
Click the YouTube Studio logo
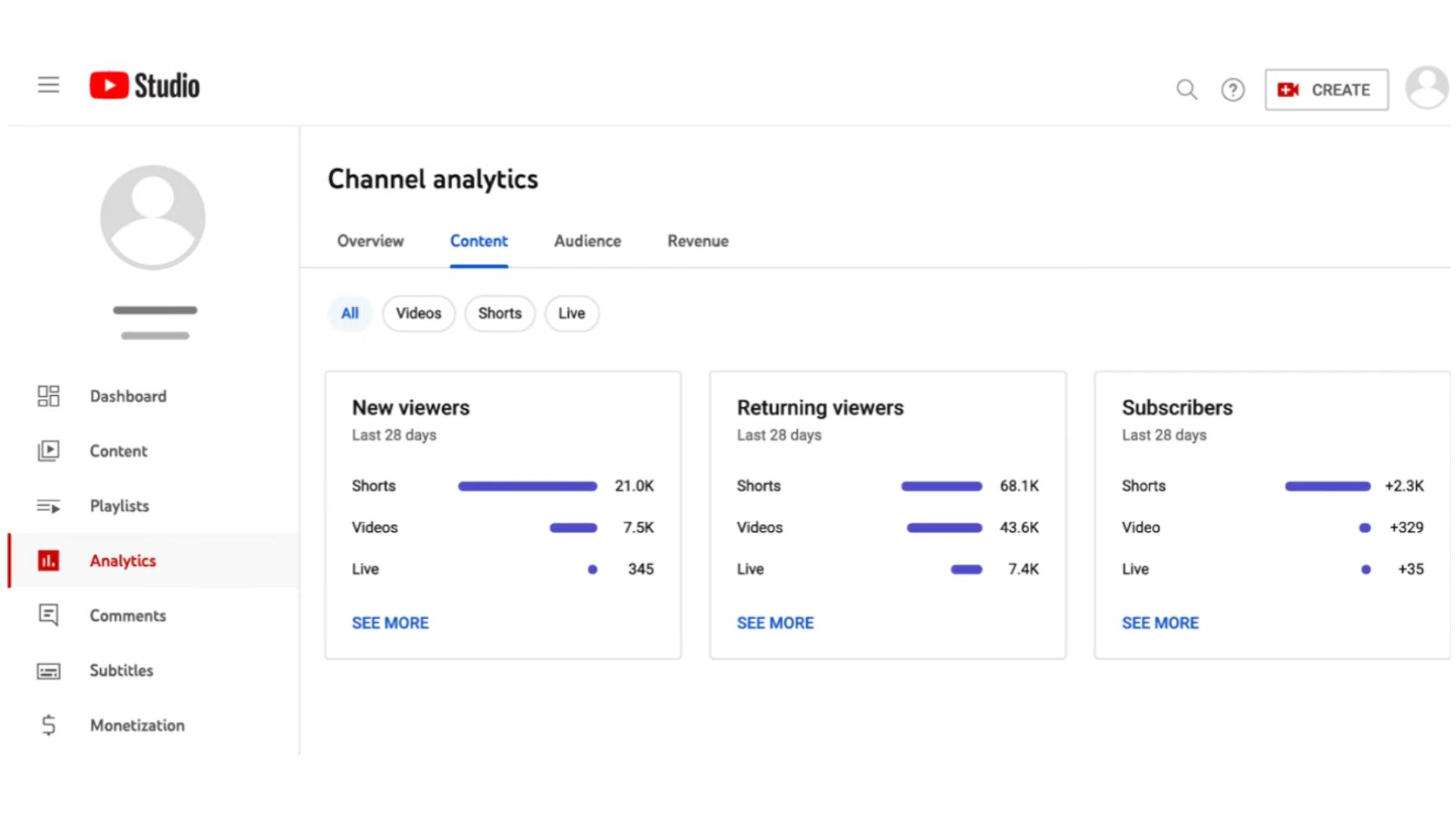[x=145, y=86]
